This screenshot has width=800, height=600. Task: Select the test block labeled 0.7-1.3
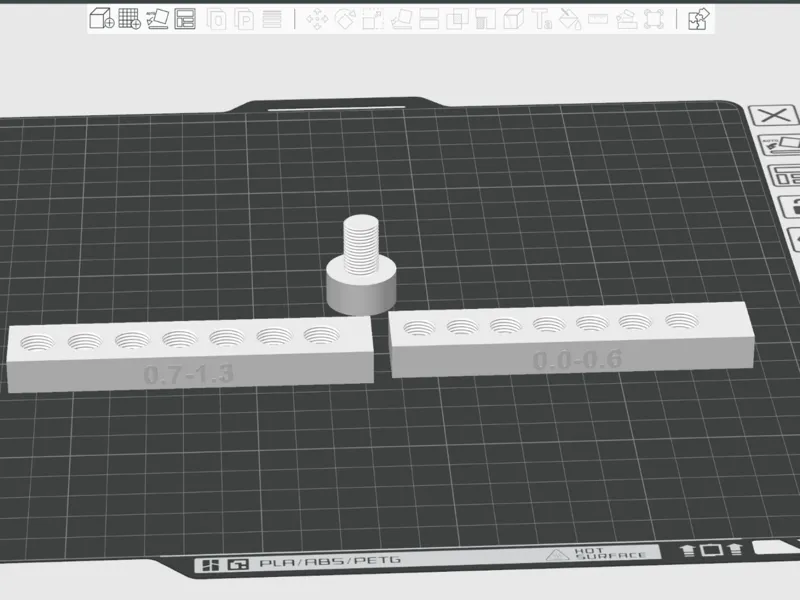pyautogui.click(x=190, y=354)
